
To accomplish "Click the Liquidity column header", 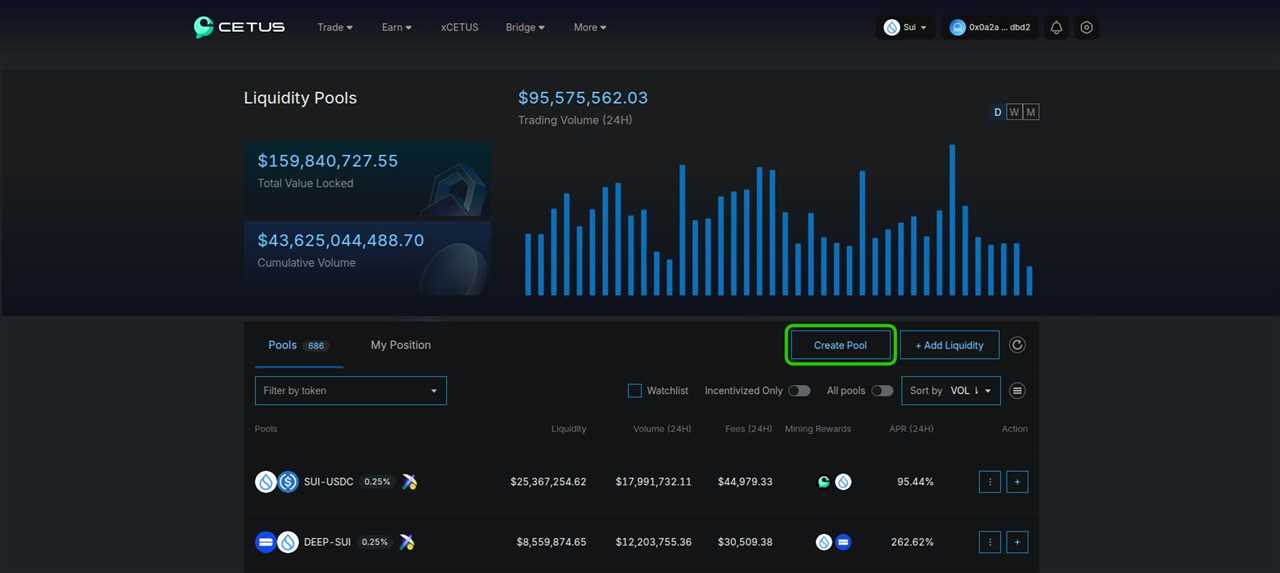I will coord(569,429).
